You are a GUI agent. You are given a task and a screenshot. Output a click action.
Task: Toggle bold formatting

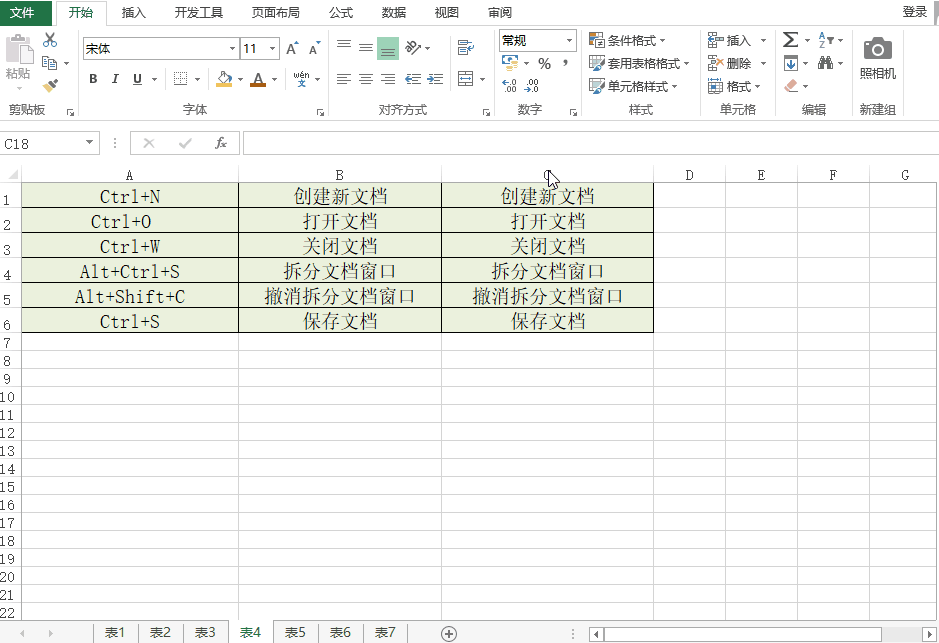[x=92, y=78]
